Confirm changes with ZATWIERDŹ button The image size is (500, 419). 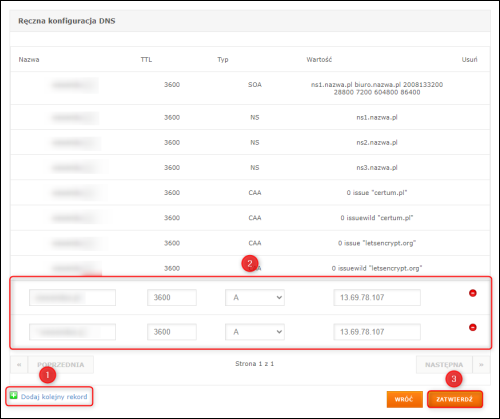click(455, 399)
